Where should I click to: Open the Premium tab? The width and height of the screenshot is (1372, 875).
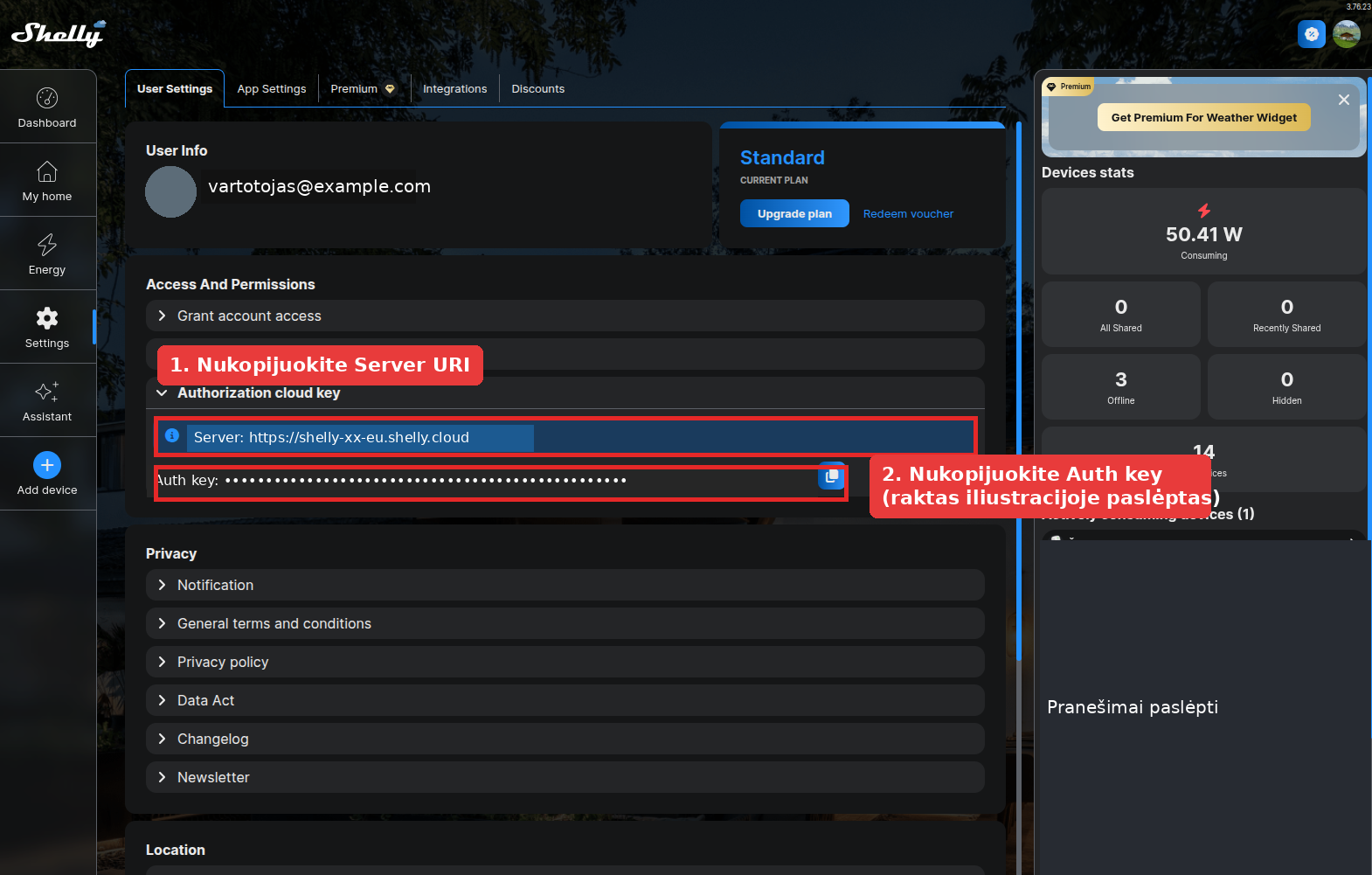(363, 89)
